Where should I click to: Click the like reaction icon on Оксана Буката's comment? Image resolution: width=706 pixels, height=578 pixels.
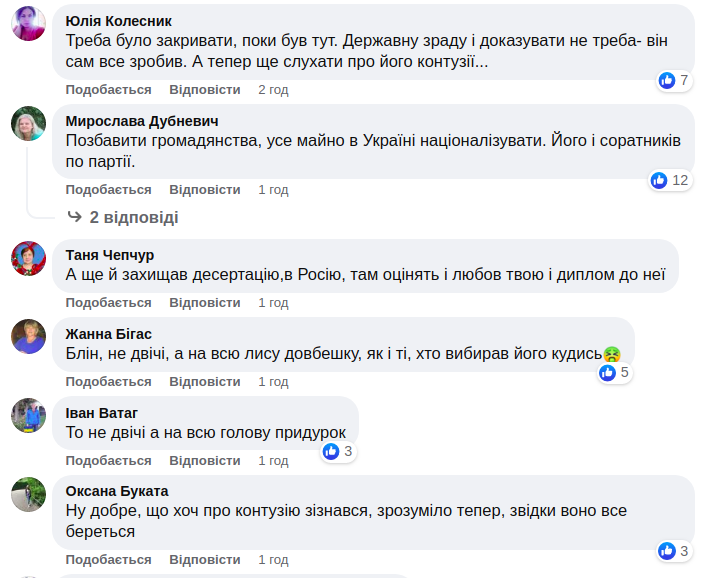pyautogui.click(x=667, y=551)
